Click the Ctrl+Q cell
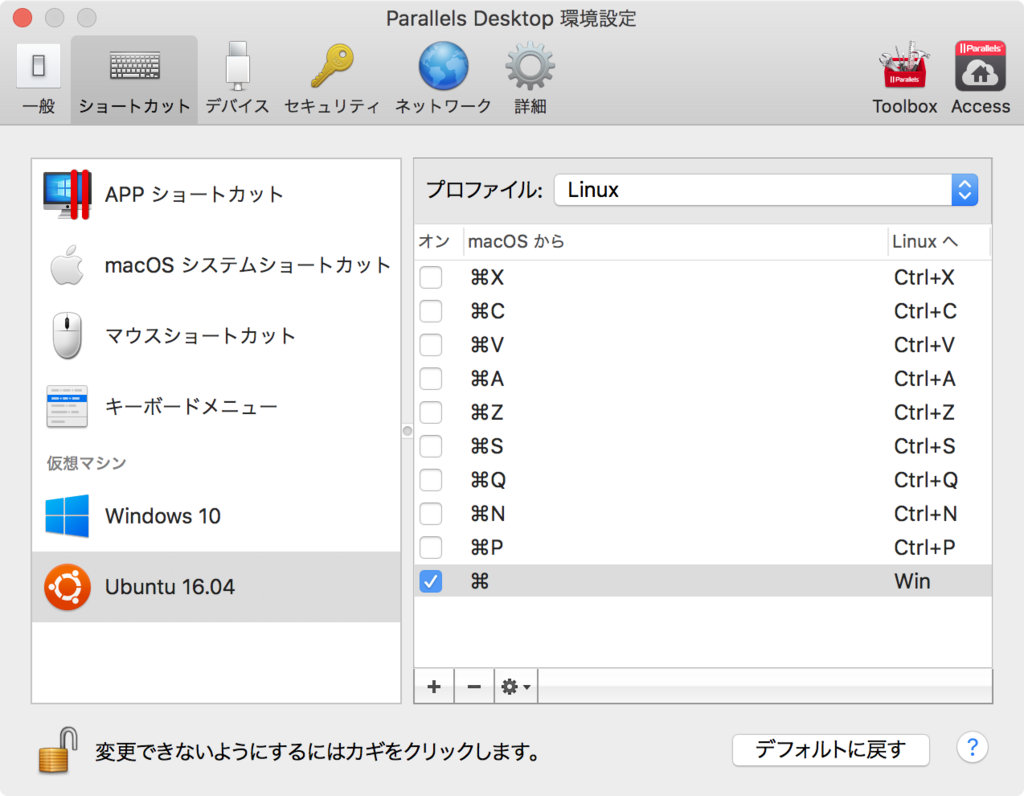This screenshot has width=1024, height=796. click(x=926, y=480)
